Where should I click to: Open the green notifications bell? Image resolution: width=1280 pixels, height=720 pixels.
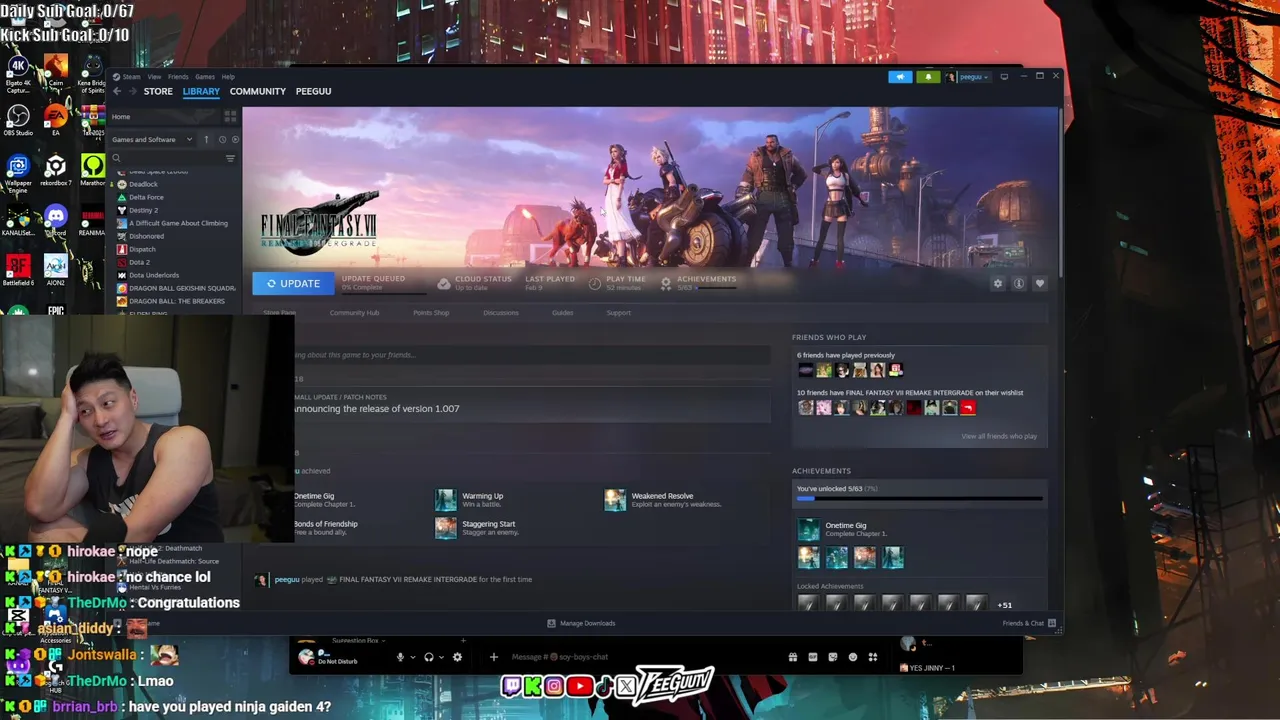point(928,77)
